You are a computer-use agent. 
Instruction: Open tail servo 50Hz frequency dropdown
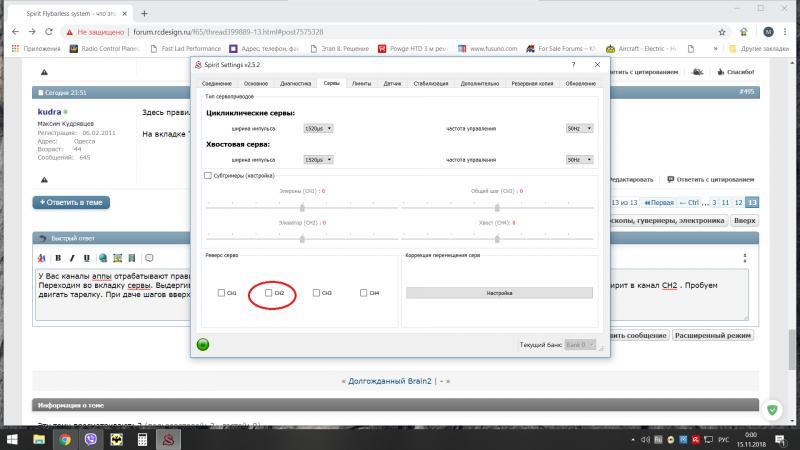[x=579, y=159]
